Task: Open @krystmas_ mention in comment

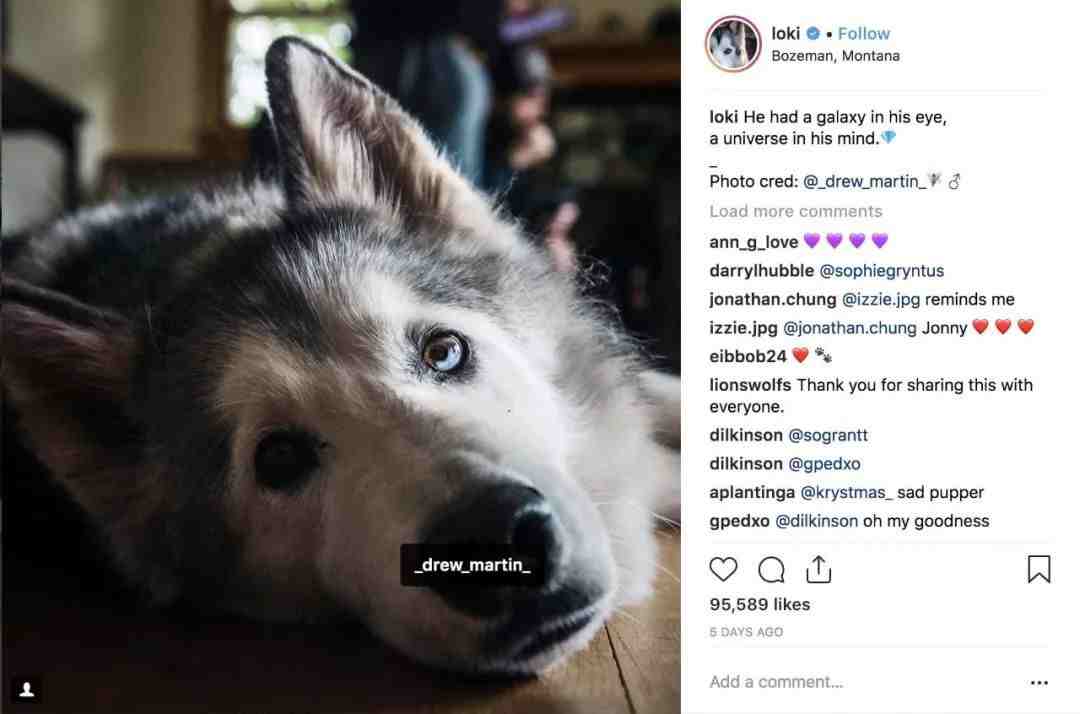Action: point(846,492)
